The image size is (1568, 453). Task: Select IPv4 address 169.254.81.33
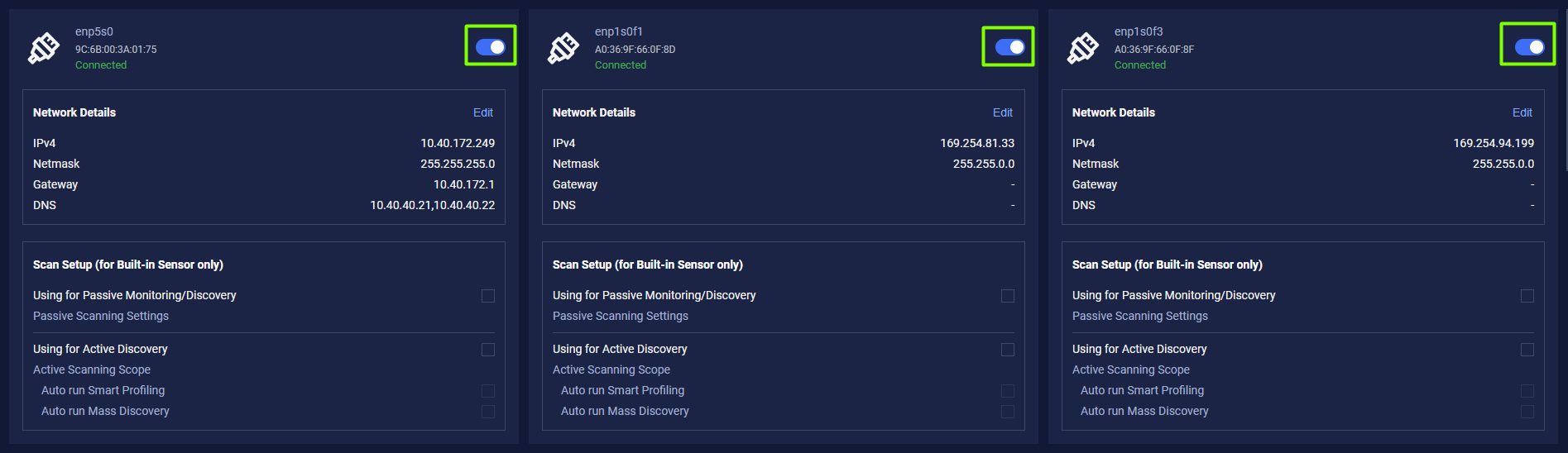click(x=977, y=143)
